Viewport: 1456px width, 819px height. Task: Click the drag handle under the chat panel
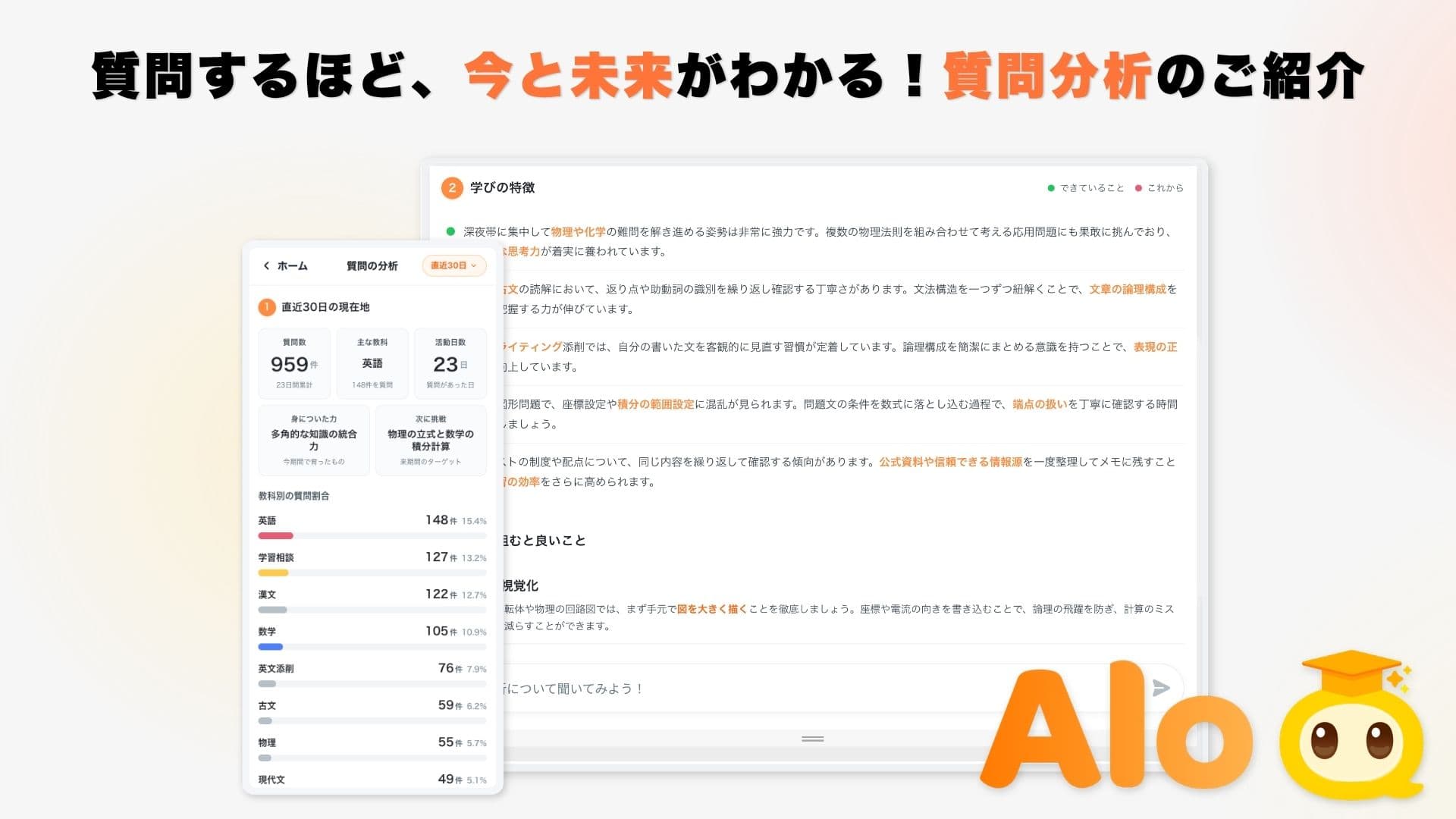812,739
